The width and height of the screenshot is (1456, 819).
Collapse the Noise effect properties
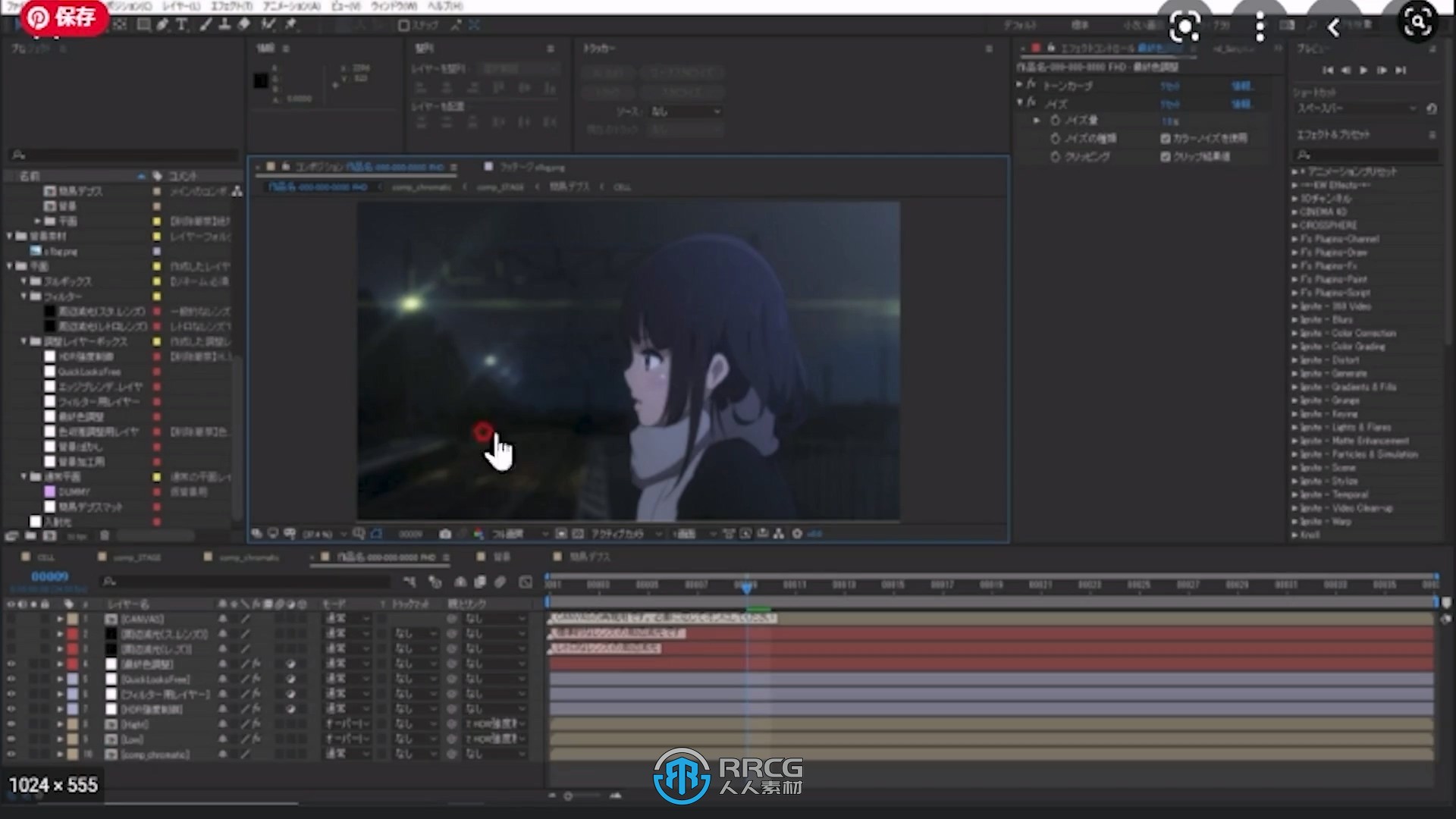[x=1020, y=102]
